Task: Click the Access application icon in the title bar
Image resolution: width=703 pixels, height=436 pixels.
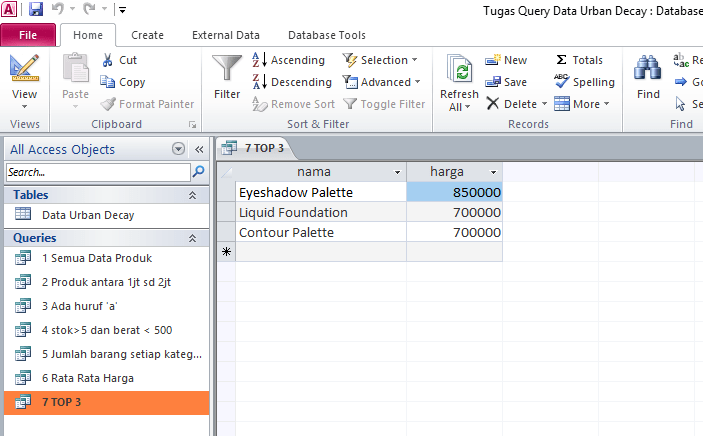Action: pyautogui.click(x=9, y=9)
